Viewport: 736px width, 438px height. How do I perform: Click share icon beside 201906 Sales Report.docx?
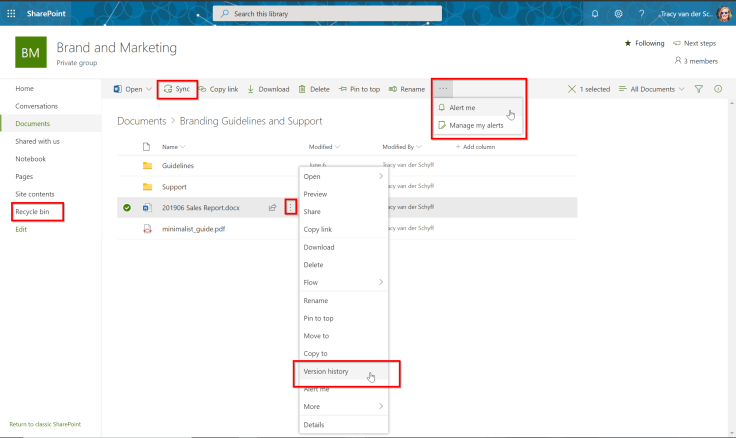point(272,208)
